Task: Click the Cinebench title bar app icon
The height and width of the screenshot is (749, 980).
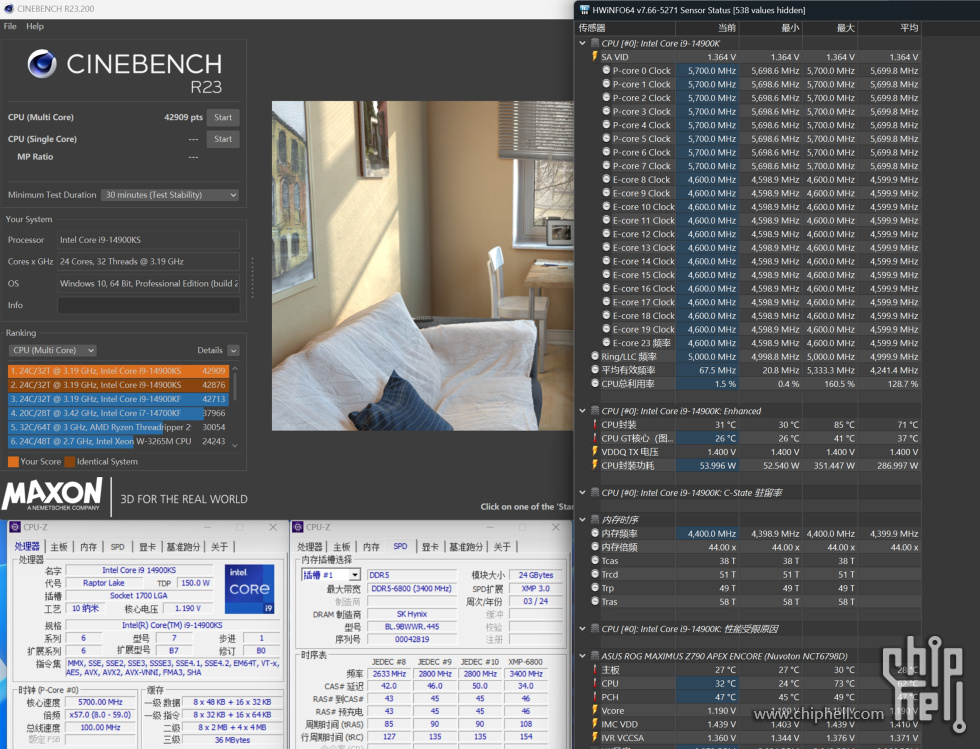Action: click(9, 9)
